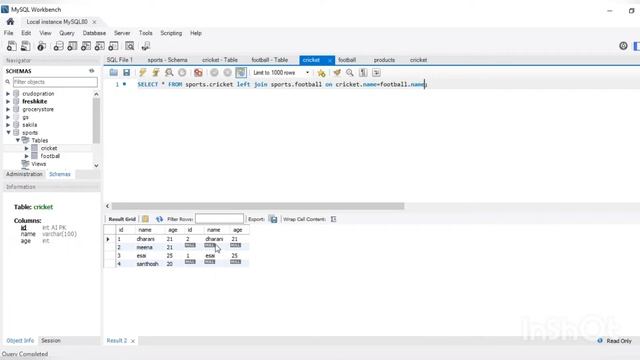The height and width of the screenshot is (360, 640).
Task: Create a new SQL tab icon
Action: (12, 46)
